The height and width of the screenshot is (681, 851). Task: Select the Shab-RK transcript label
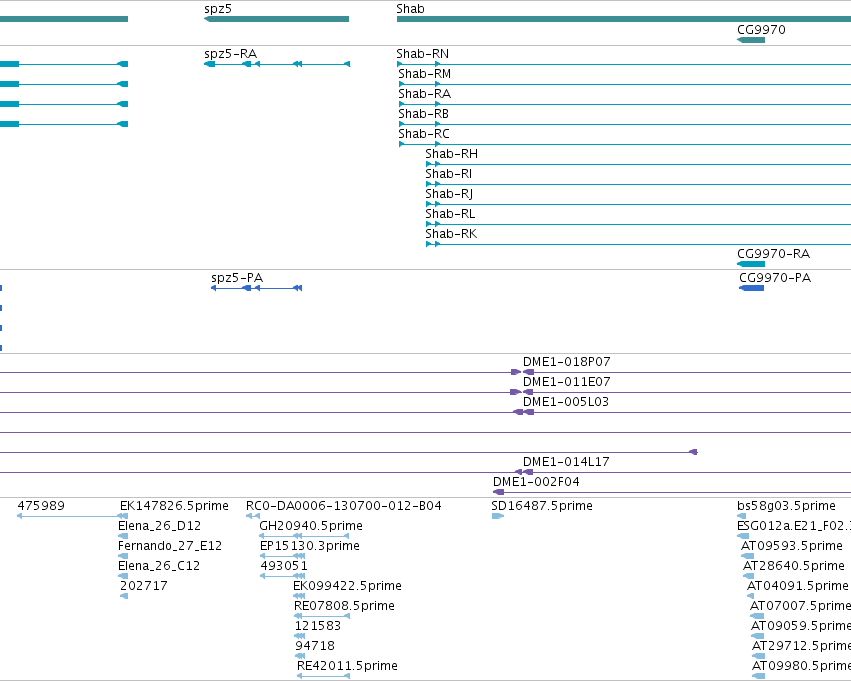click(451, 234)
